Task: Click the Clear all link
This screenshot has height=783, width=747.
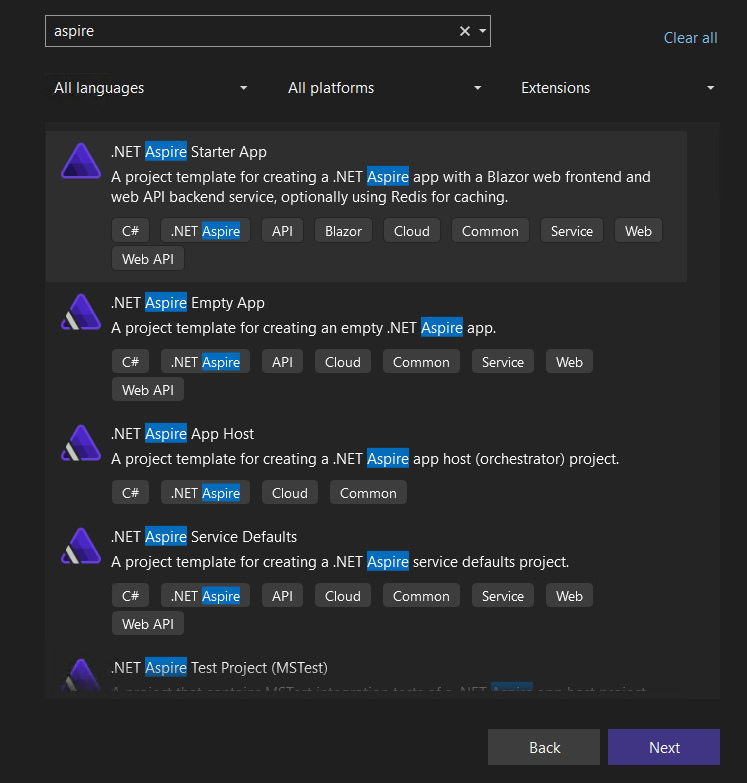Action: tap(690, 38)
